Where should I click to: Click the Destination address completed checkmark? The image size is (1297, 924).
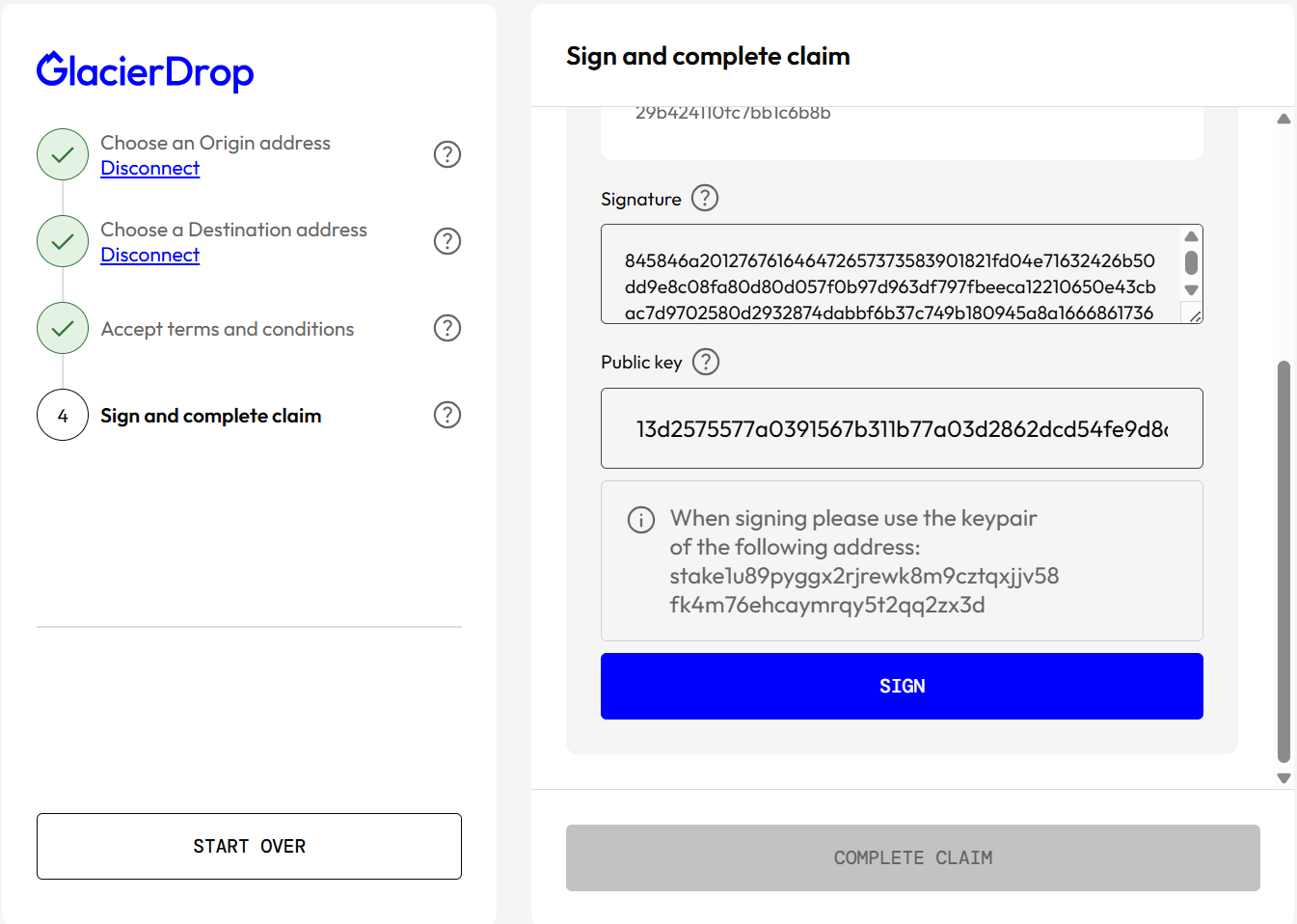[63, 241]
